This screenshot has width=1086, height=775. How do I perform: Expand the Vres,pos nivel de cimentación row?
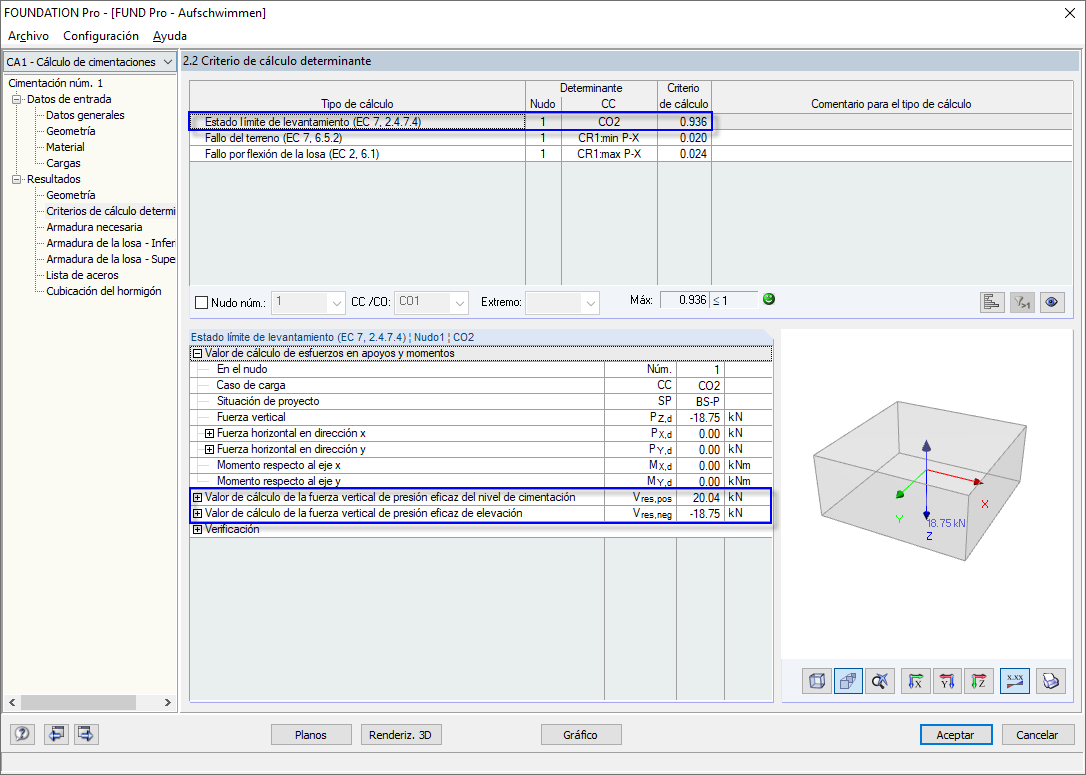coord(197,497)
